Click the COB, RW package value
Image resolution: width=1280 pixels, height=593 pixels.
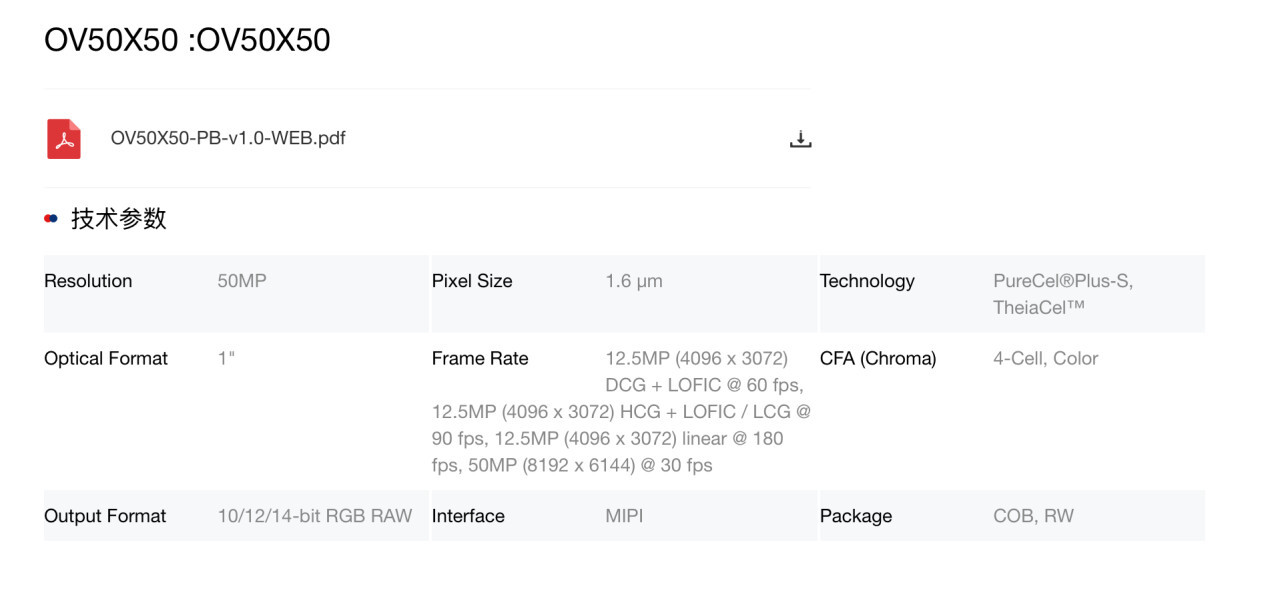(x=1033, y=516)
